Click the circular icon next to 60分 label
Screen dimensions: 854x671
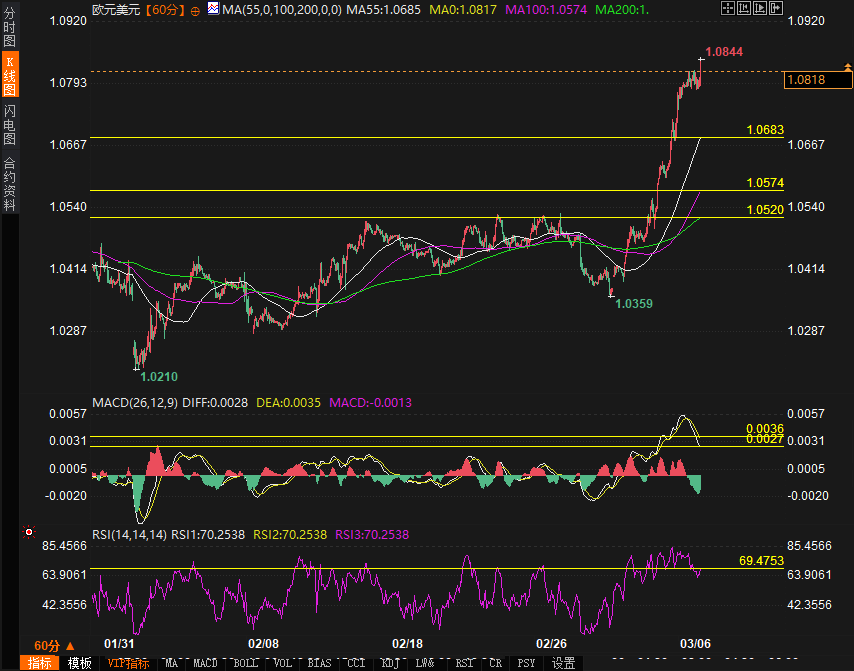194,9
